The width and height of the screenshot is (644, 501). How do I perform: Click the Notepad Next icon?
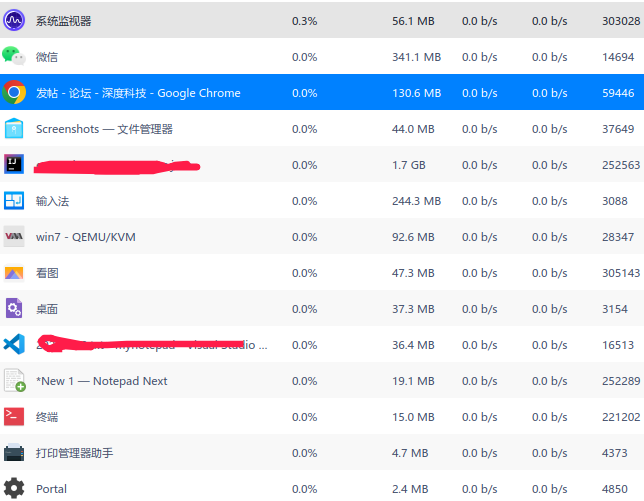14,381
